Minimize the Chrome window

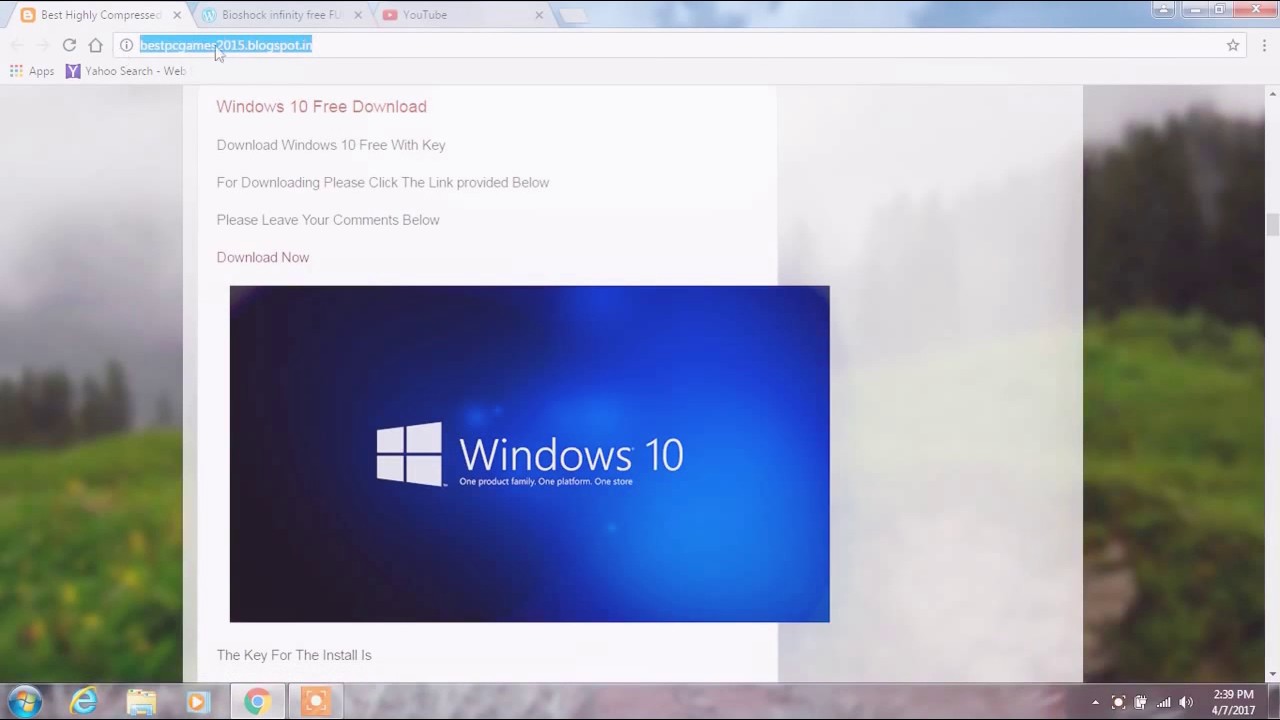tap(1193, 9)
